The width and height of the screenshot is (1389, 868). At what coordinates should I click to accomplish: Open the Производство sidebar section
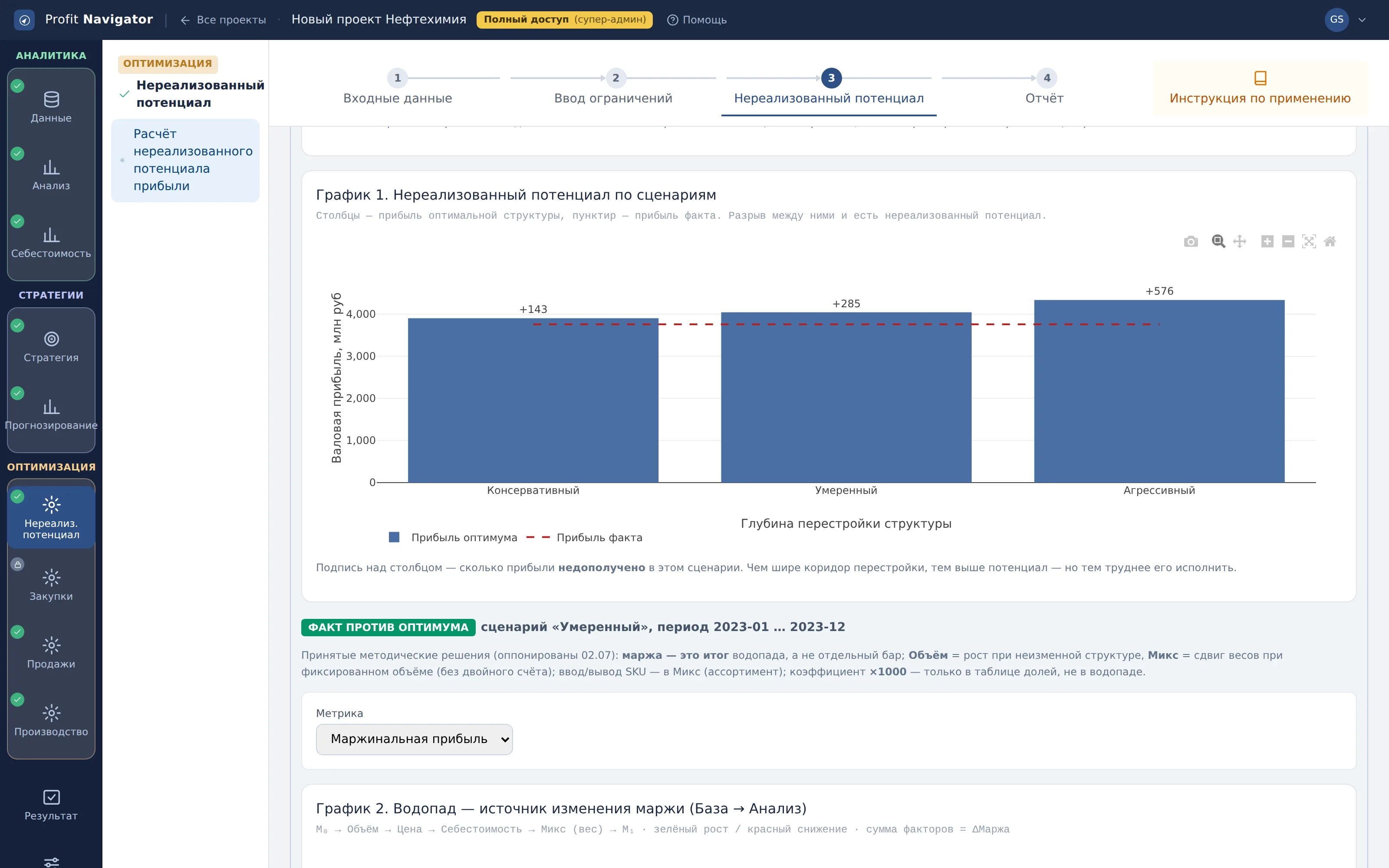point(51,721)
